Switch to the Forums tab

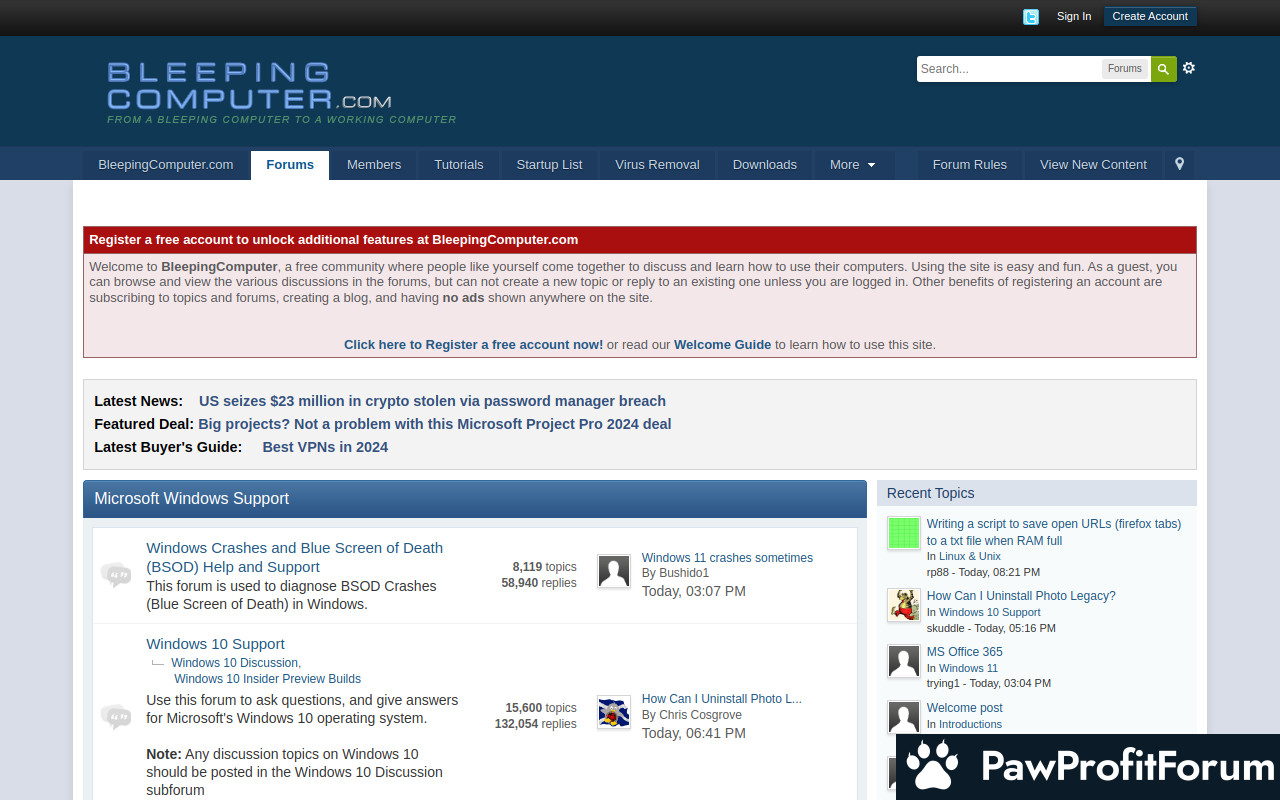(290, 165)
